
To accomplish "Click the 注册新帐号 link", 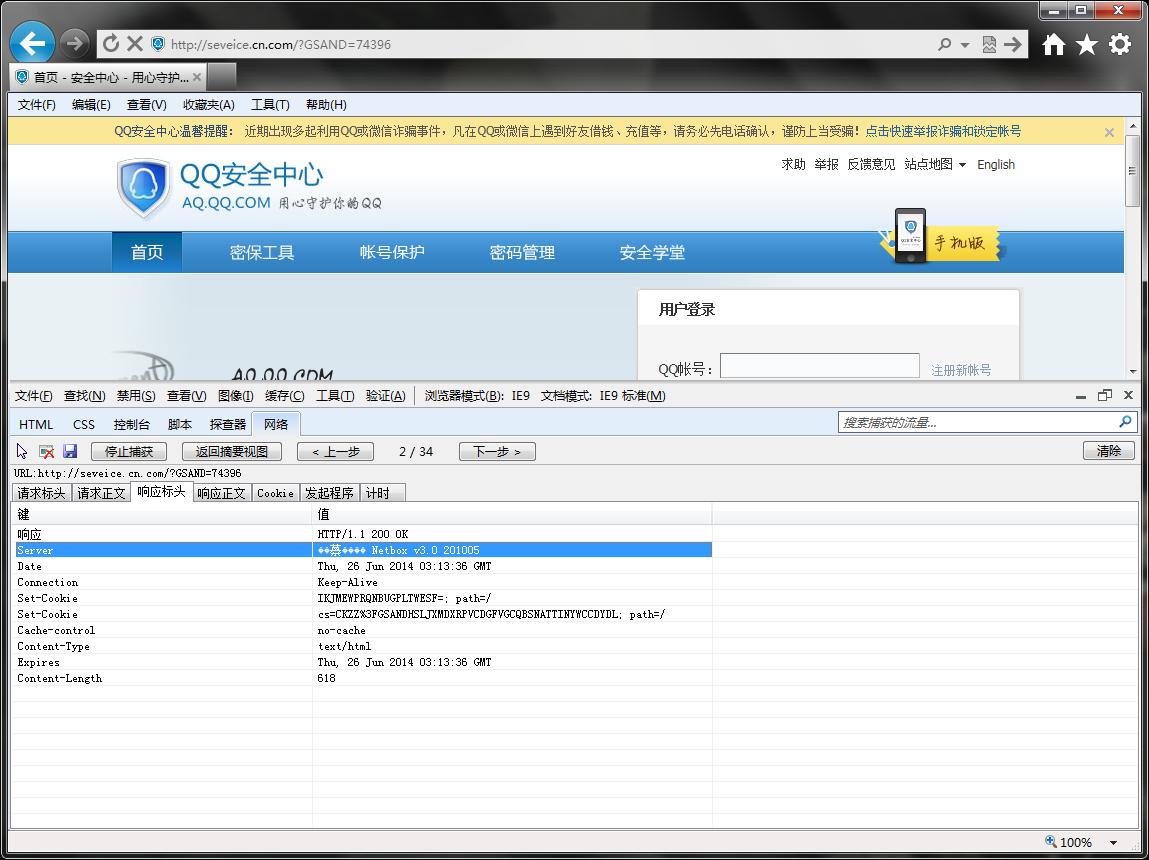I will click(961, 370).
